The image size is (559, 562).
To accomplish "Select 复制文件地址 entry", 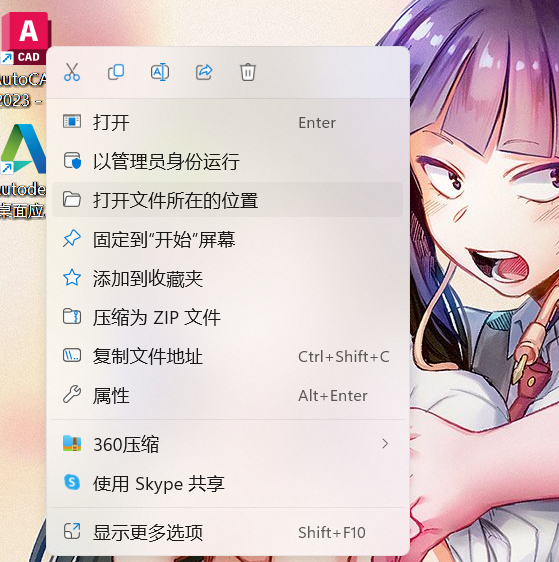I will pyautogui.click(x=228, y=356).
